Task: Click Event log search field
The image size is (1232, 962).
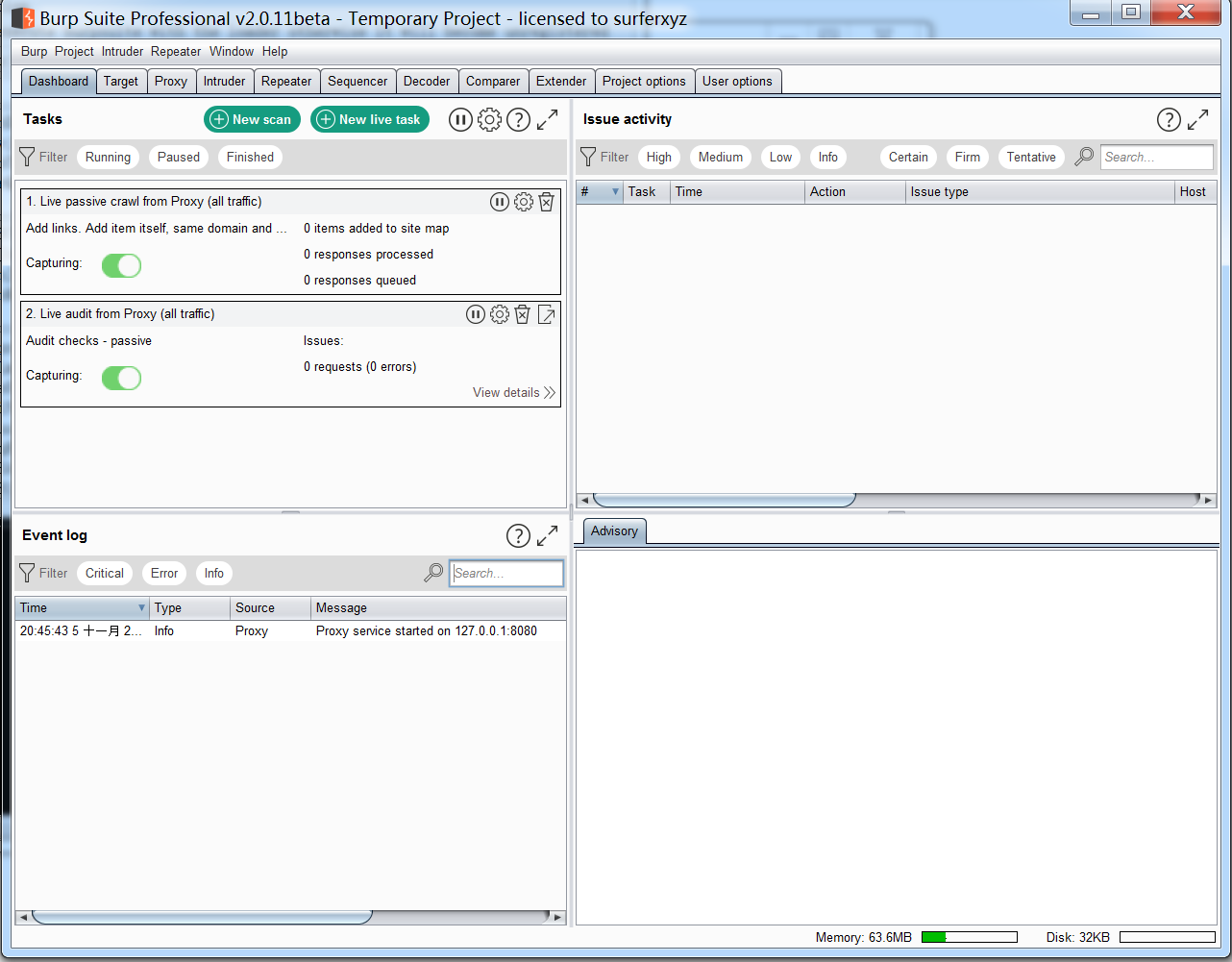Action: click(506, 573)
